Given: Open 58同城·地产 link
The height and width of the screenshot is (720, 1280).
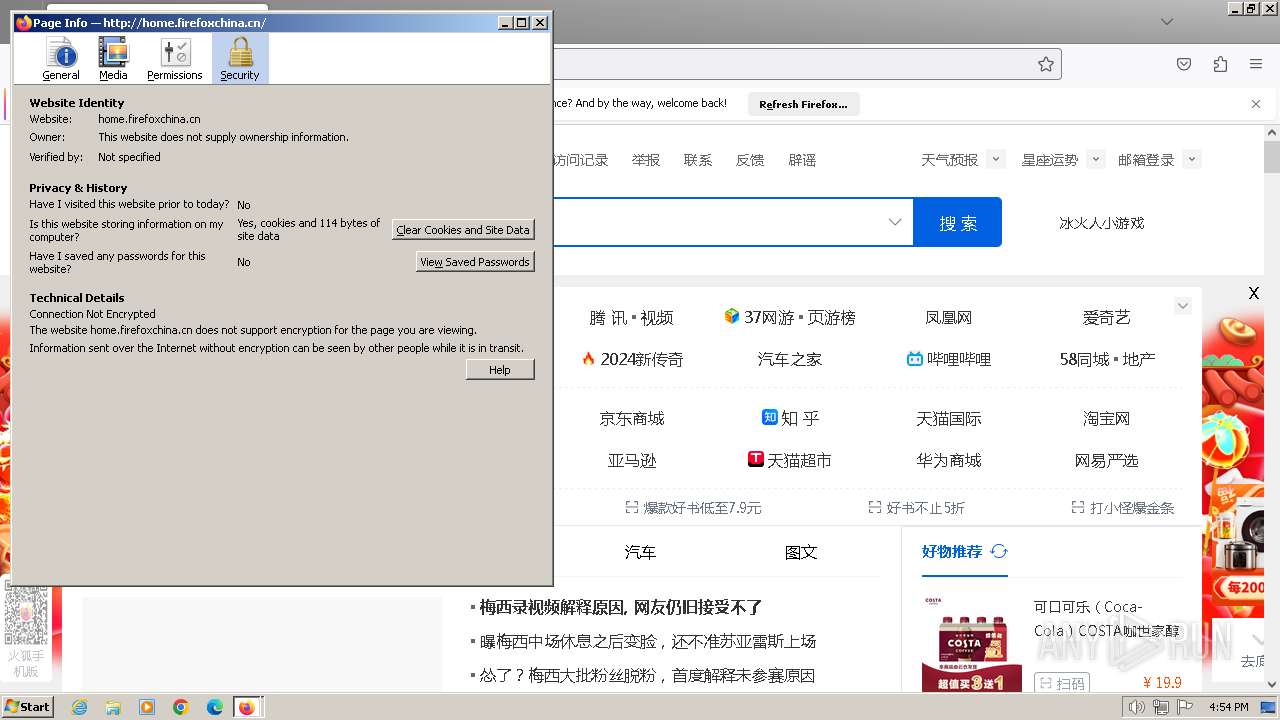Looking at the screenshot, I should (x=1107, y=359).
